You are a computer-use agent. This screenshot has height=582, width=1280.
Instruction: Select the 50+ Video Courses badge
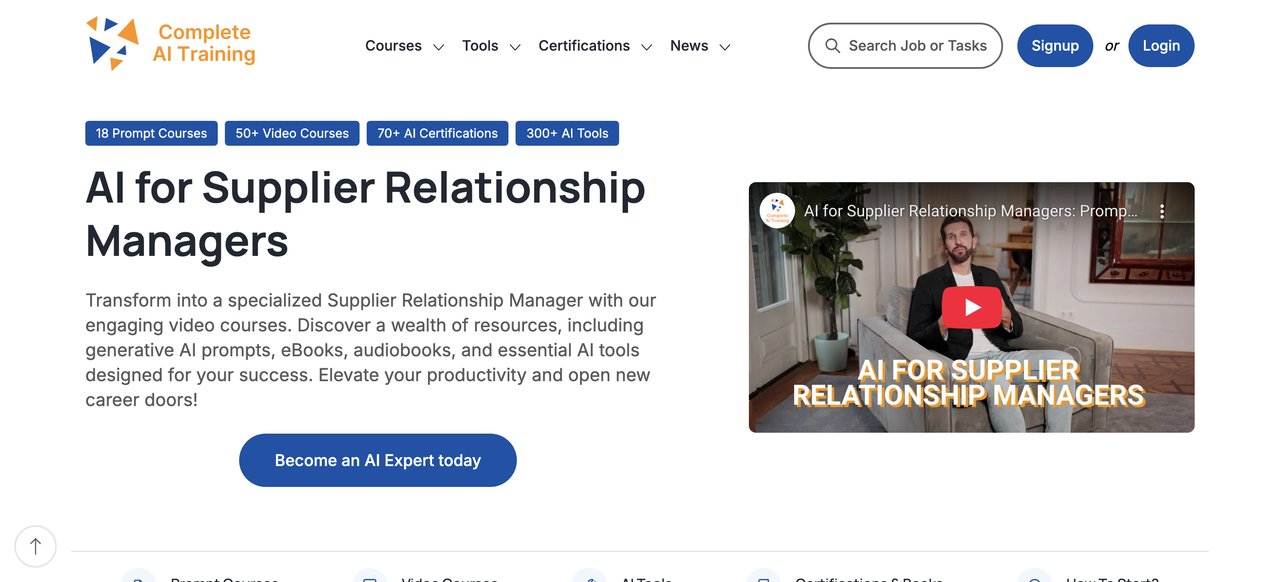pos(292,133)
